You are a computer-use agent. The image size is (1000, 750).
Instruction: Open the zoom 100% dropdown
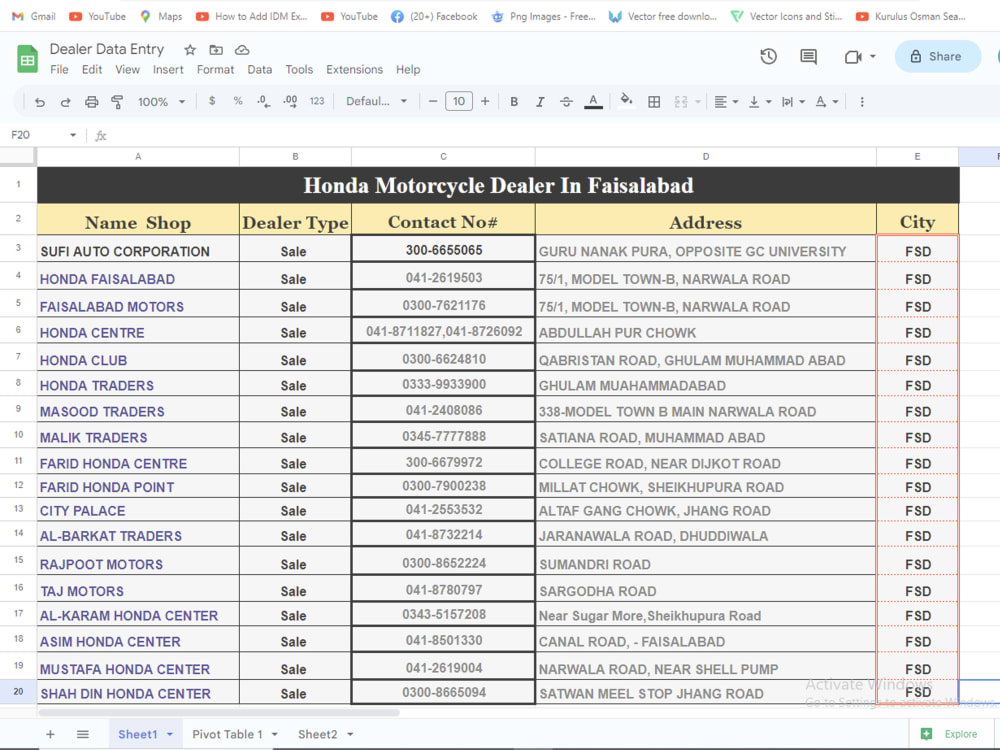coord(161,102)
